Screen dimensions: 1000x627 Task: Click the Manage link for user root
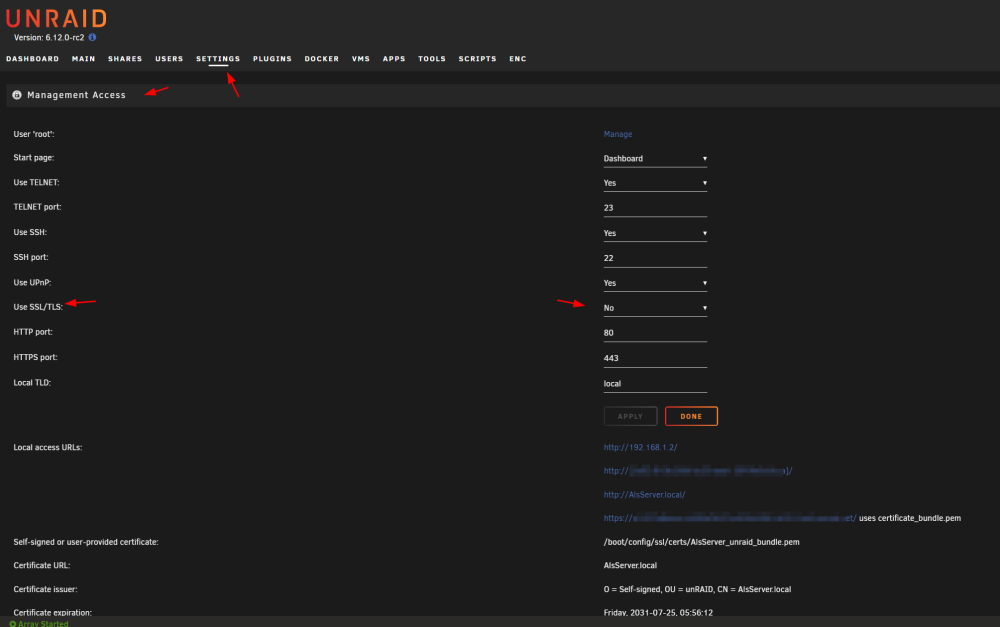618,134
